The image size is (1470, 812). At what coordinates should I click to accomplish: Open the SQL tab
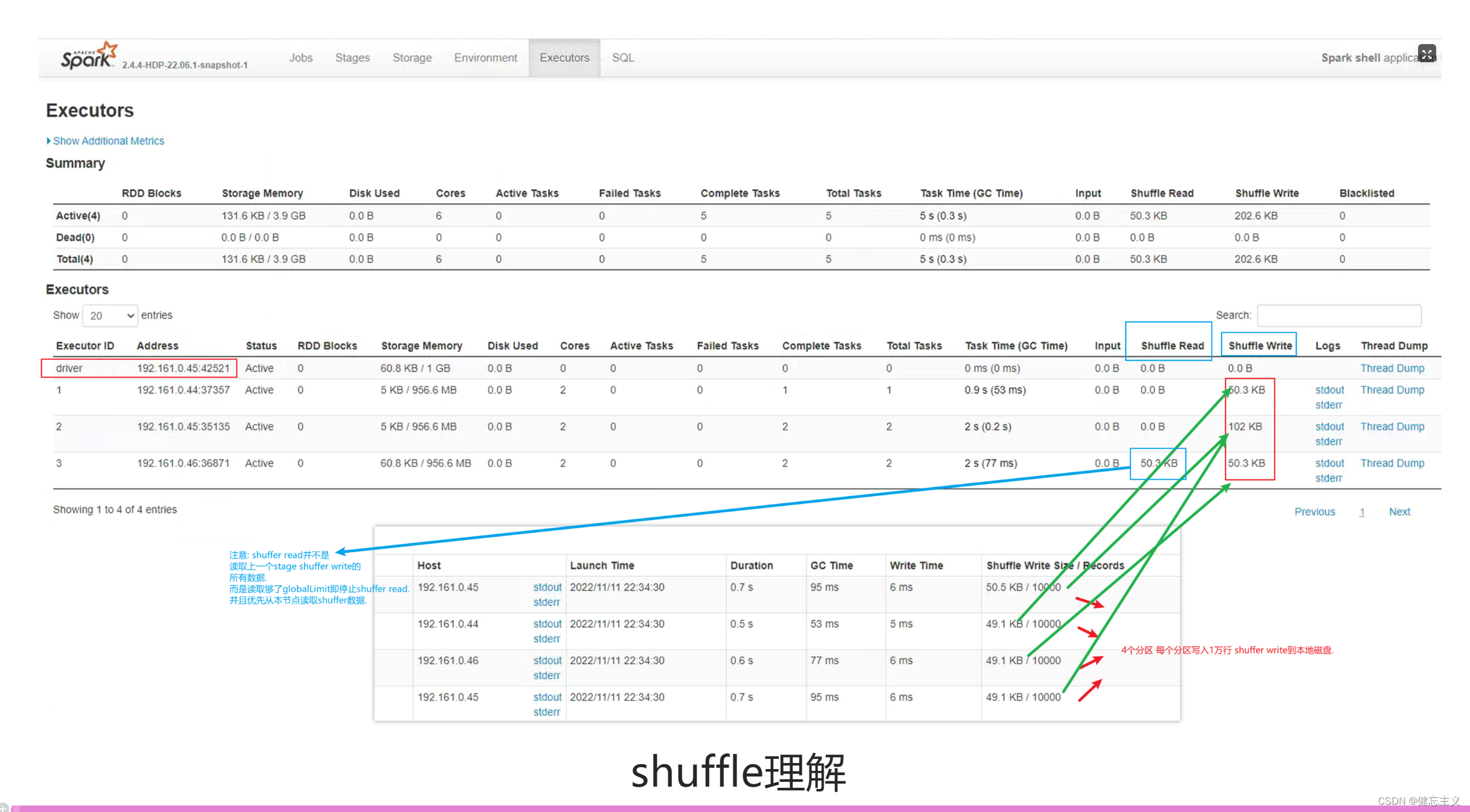(622, 57)
